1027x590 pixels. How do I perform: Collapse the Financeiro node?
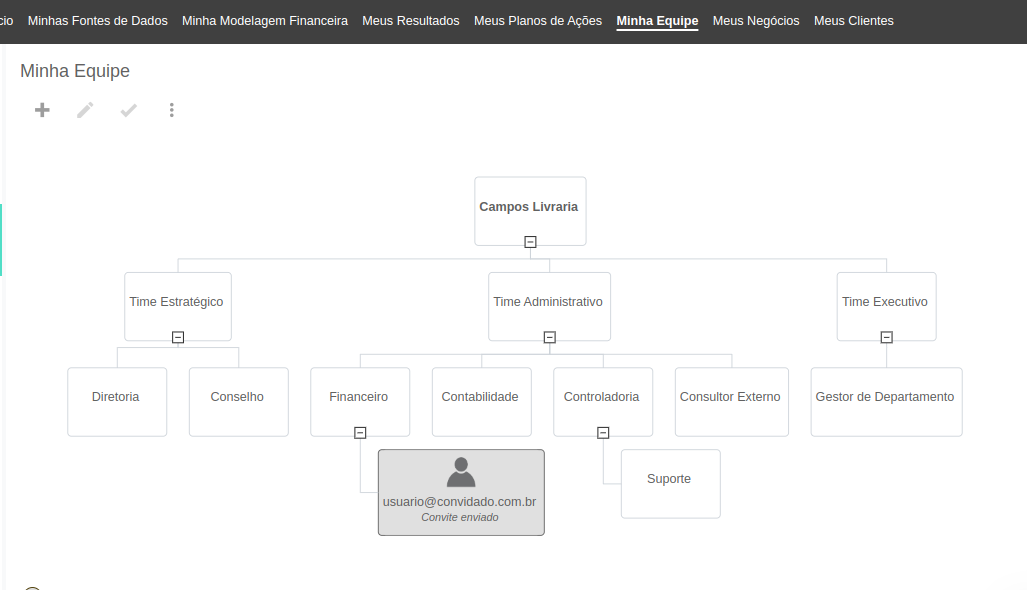(360, 433)
